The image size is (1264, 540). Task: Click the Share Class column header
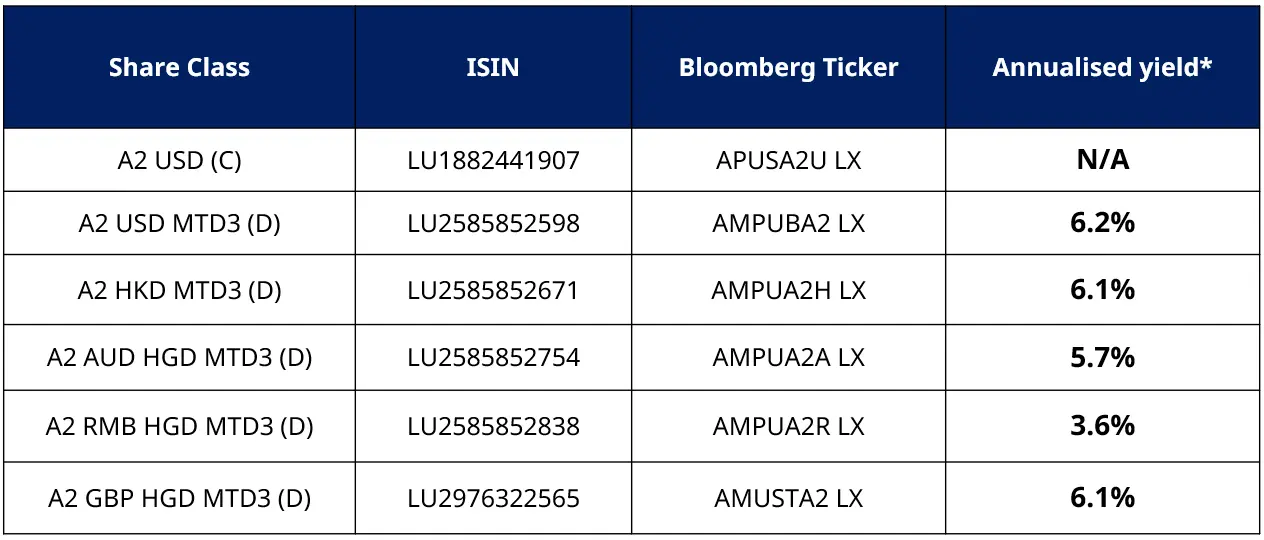point(179,68)
